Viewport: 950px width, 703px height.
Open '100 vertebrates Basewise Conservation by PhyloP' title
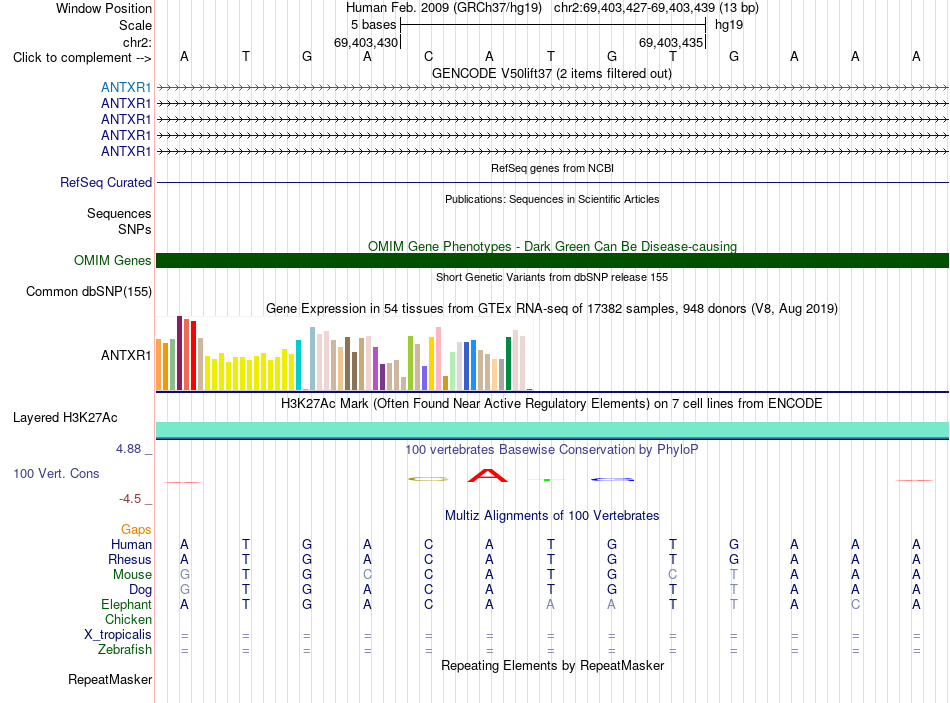(x=552, y=450)
